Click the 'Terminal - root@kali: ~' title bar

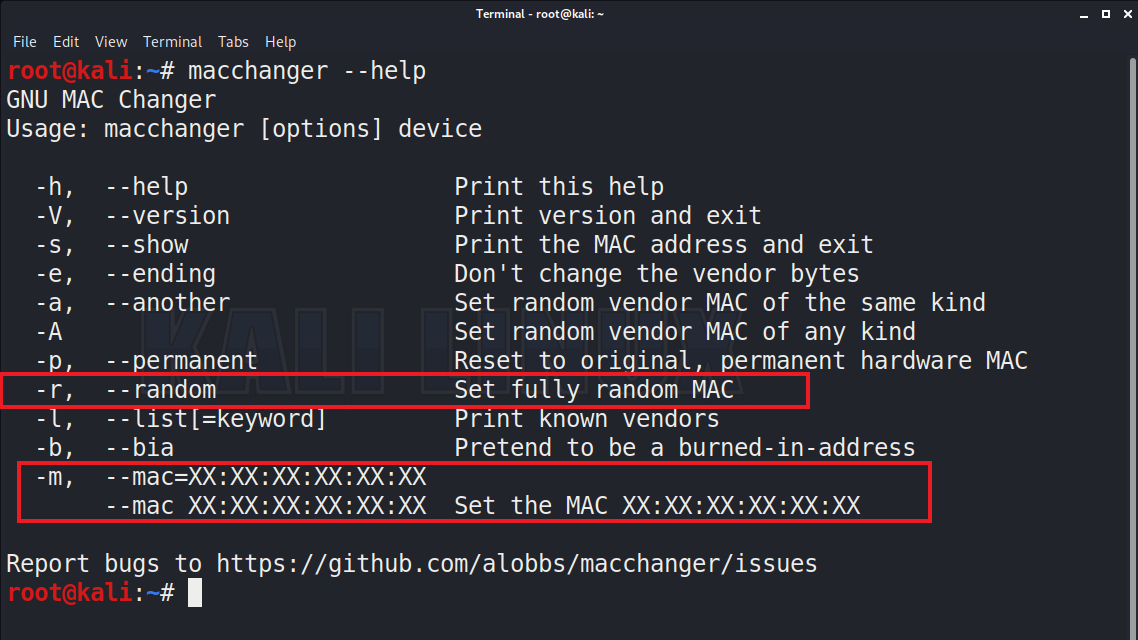[x=539, y=14]
